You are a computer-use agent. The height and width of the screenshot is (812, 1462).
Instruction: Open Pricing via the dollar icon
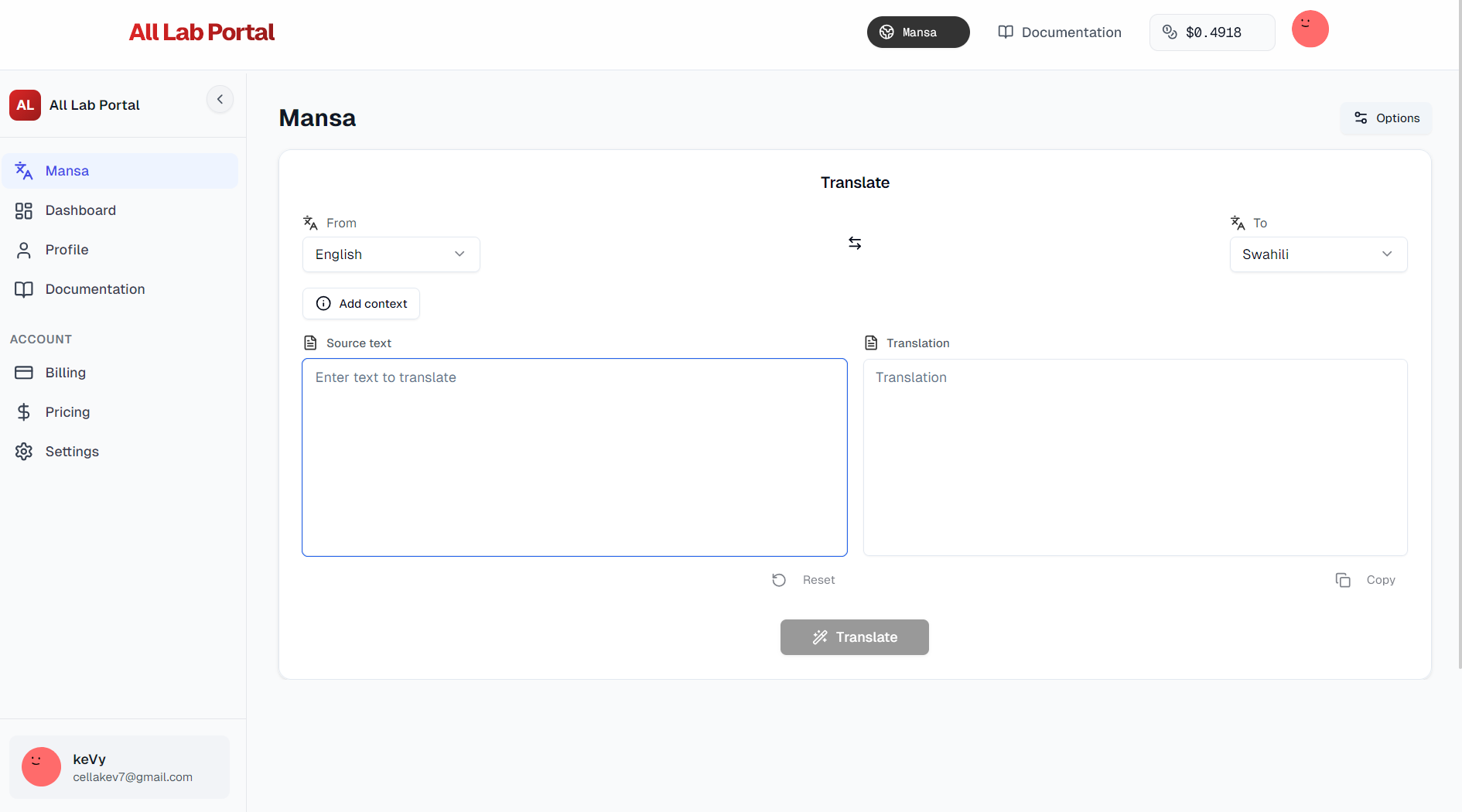pos(24,412)
